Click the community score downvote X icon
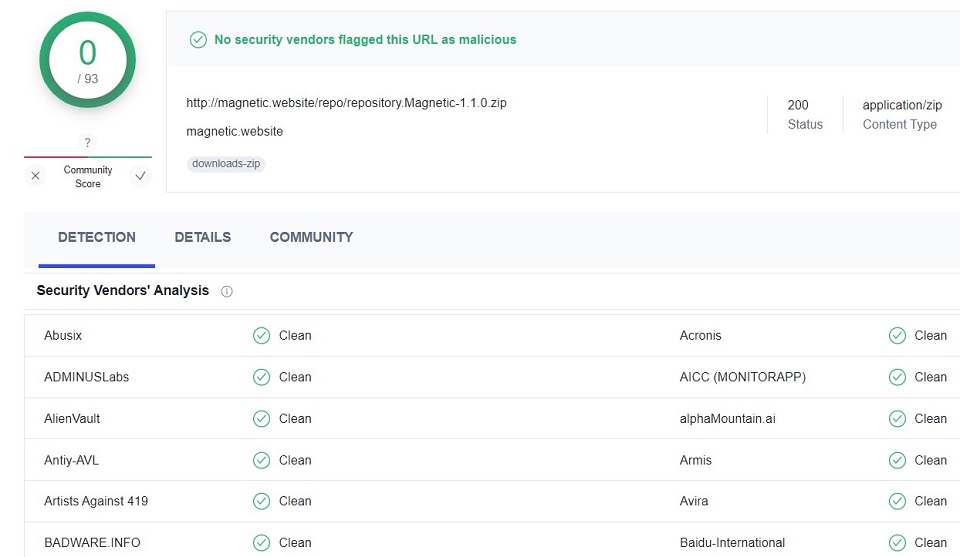This screenshot has height=557, width=960. pos(36,176)
